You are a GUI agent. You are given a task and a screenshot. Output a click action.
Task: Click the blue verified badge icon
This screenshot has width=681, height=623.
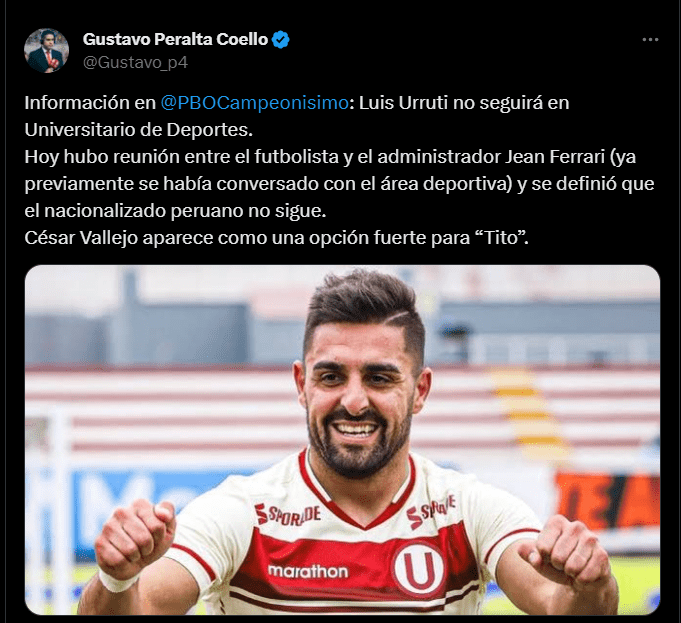[x=281, y=40]
